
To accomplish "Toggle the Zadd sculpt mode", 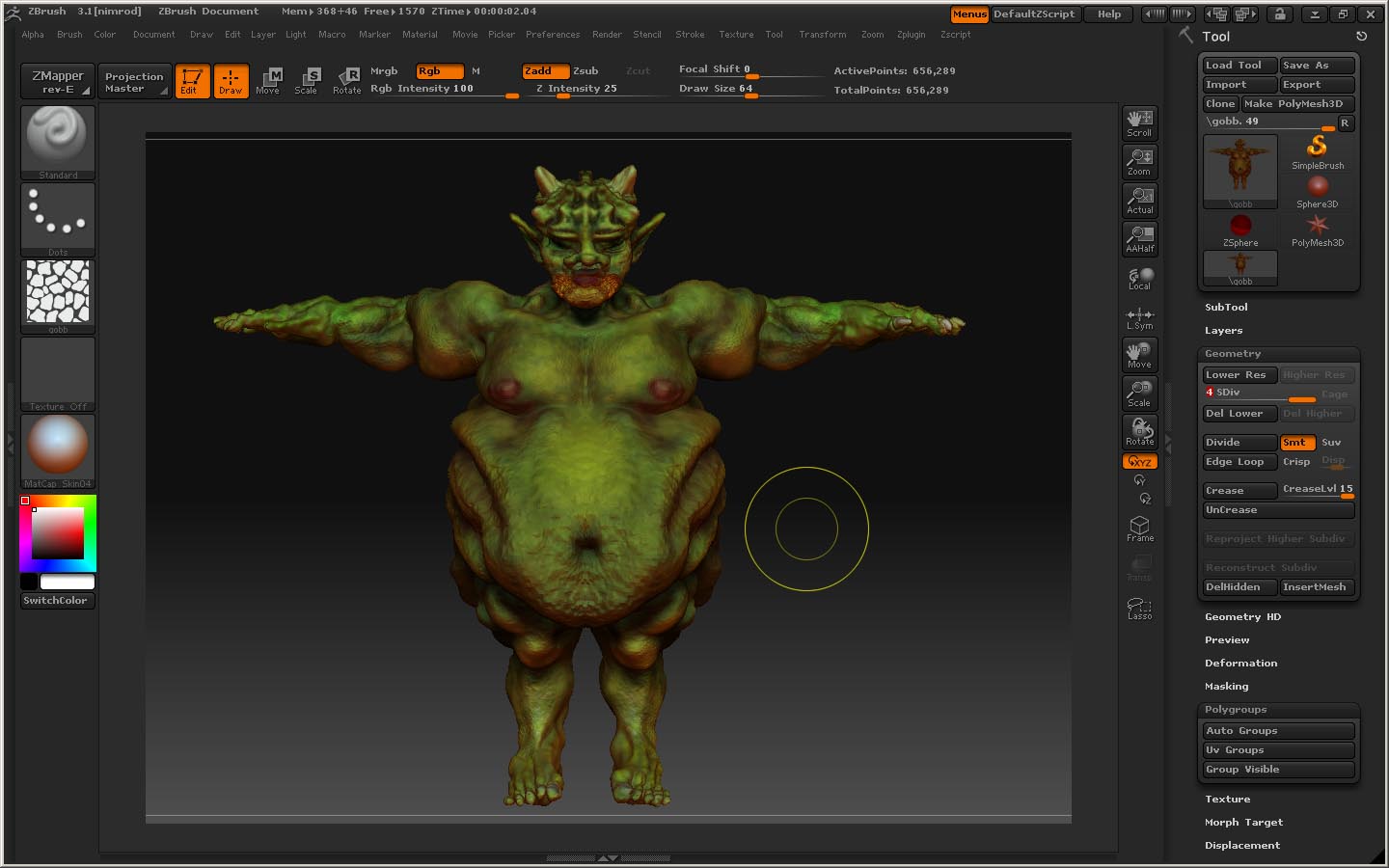I will tap(544, 71).
